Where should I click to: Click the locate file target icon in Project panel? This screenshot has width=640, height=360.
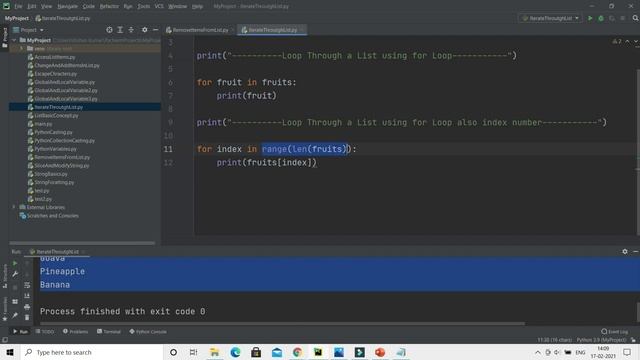109,30
